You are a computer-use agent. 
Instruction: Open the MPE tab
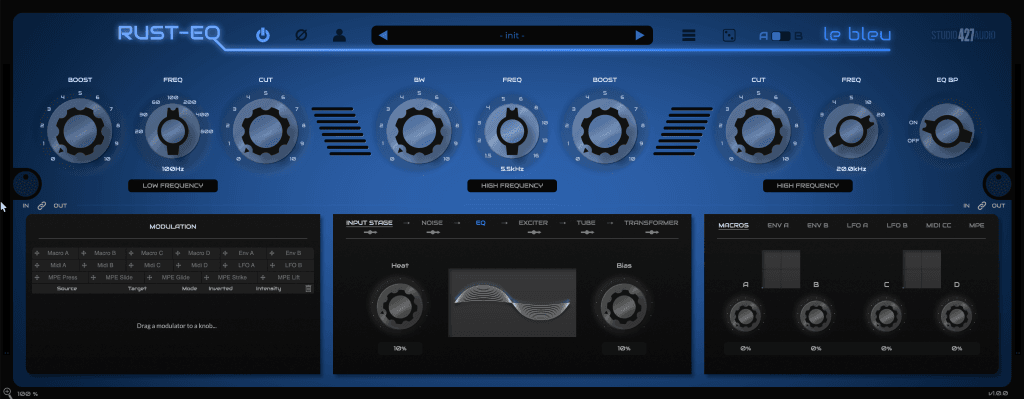pyautogui.click(x=977, y=225)
